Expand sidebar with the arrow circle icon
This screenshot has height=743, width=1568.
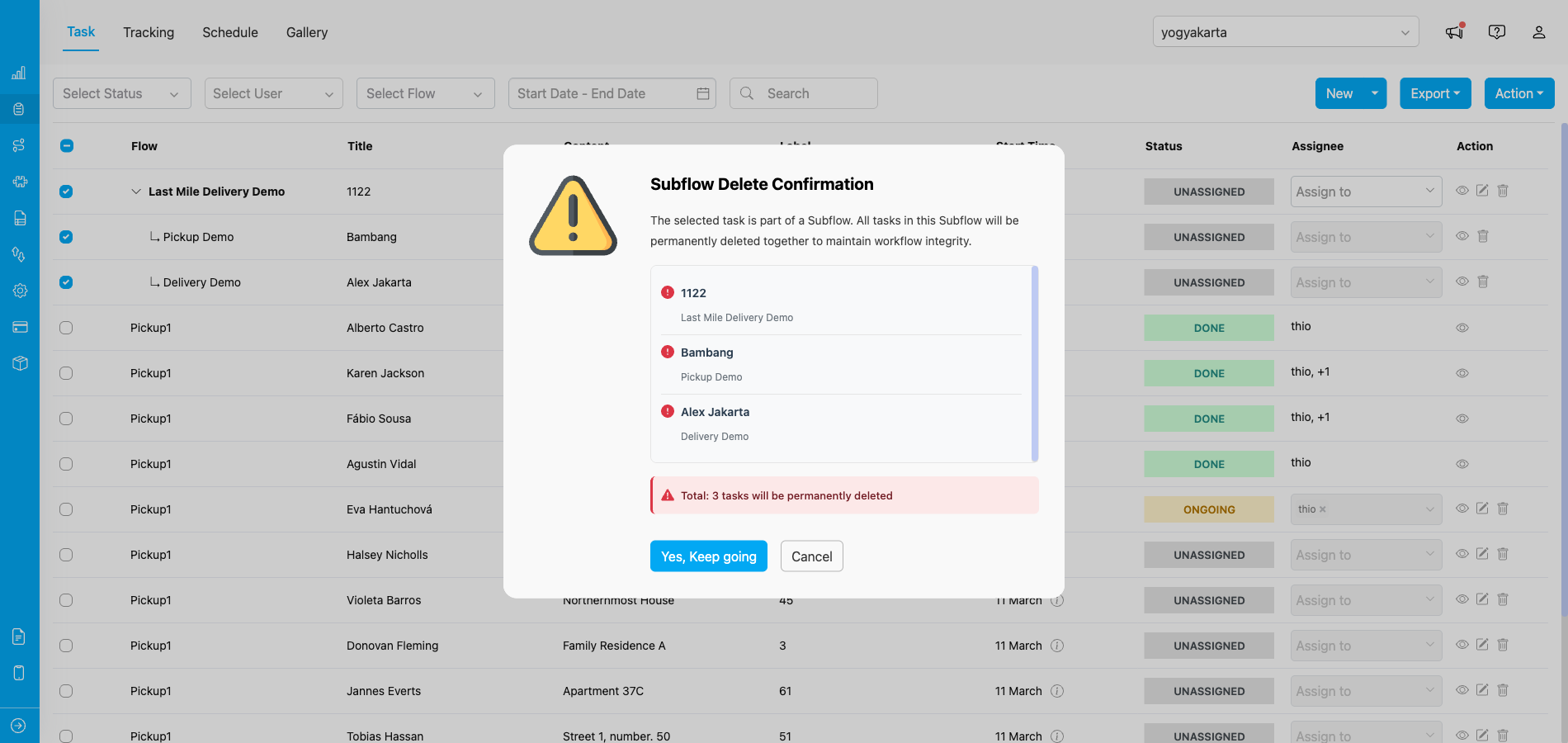pyautogui.click(x=19, y=726)
